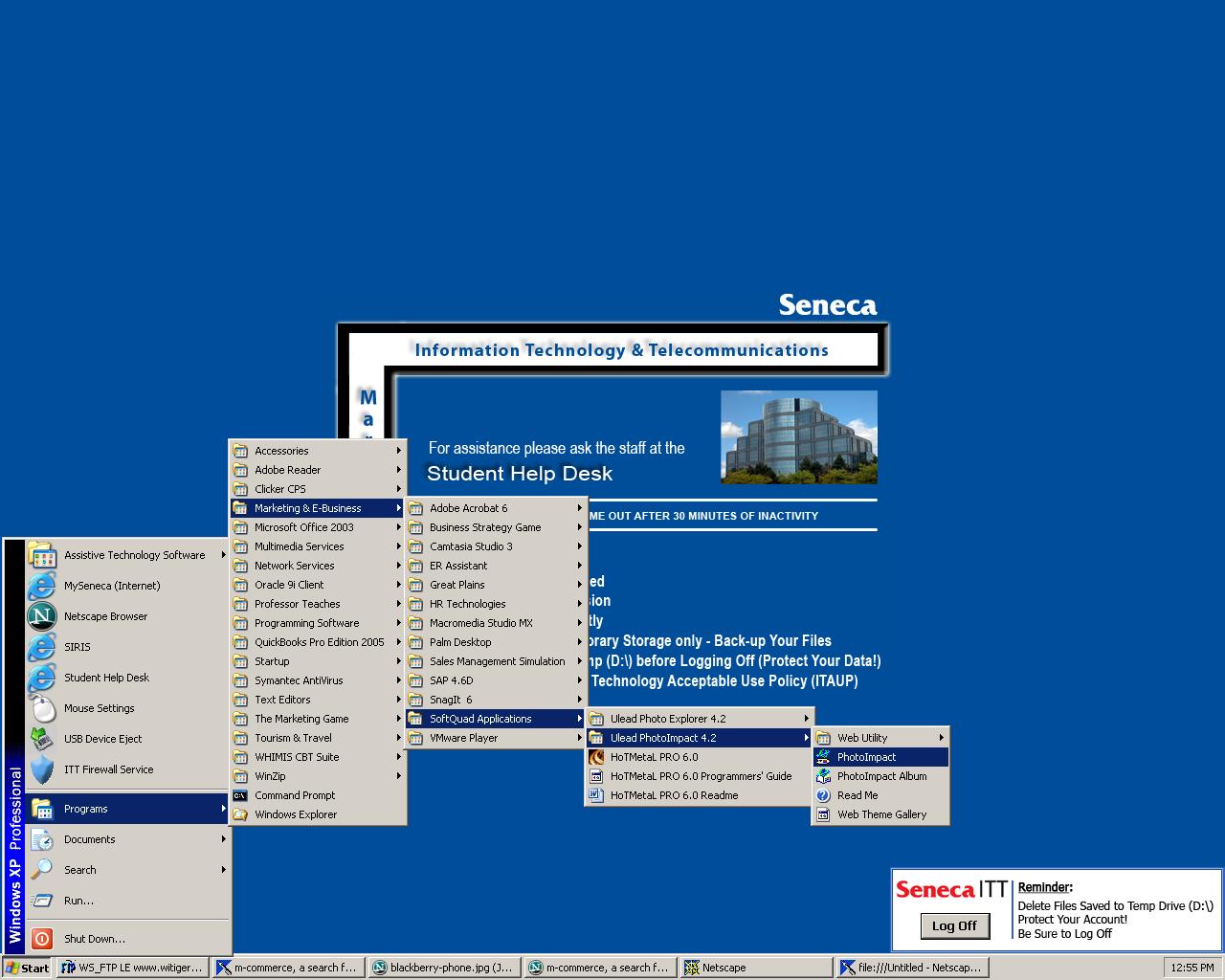Open Tourism & Travel group
Screen dimensions: 1225x980
pyautogui.click(x=318, y=738)
